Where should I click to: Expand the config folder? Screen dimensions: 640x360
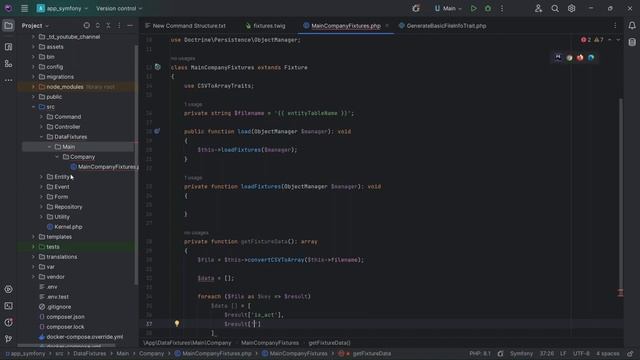click(x=33, y=67)
